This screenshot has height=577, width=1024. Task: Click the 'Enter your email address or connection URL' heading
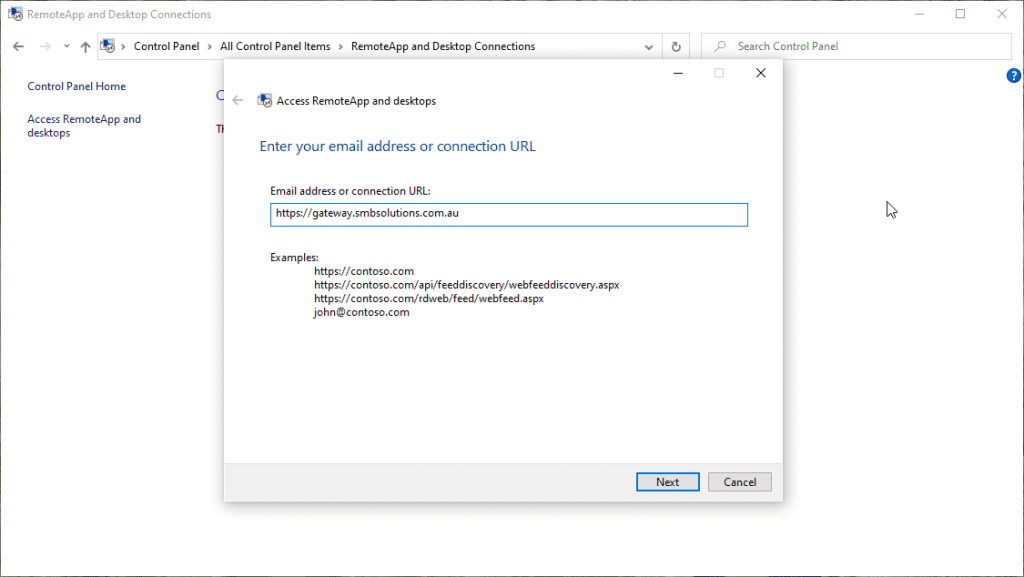397,146
